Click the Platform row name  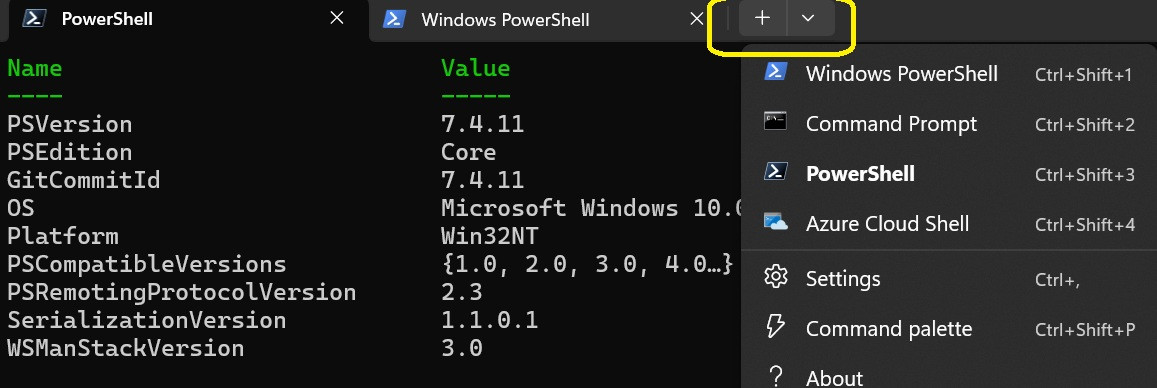[x=63, y=236]
